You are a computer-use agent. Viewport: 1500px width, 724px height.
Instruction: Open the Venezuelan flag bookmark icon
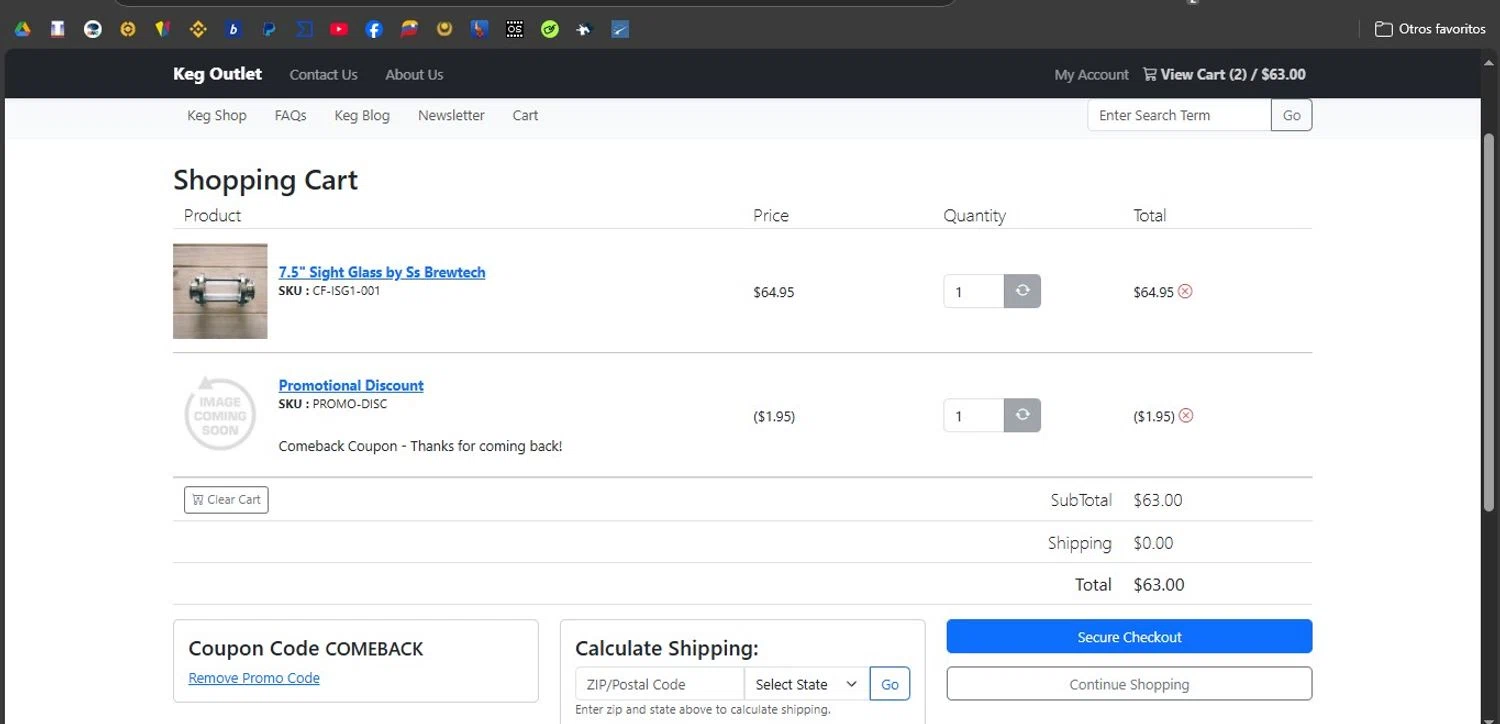click(409, 29)
